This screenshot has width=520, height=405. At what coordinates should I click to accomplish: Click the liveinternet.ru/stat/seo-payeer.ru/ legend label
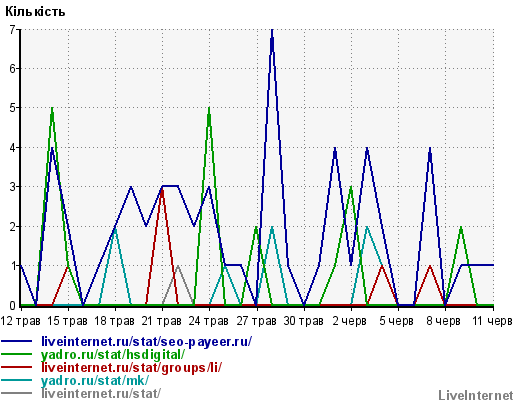[x=147, y=342]
